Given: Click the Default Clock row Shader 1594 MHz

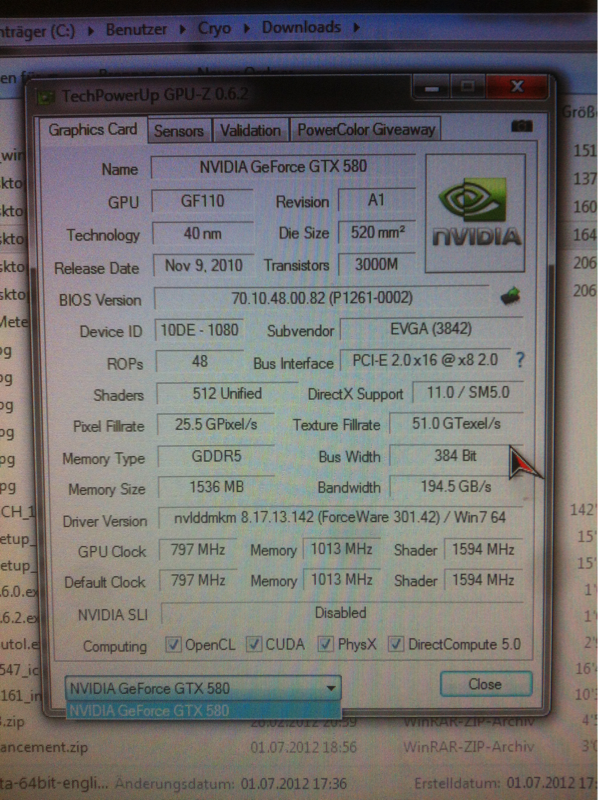Looking at the screenshot, I should (x=483, y=580).
